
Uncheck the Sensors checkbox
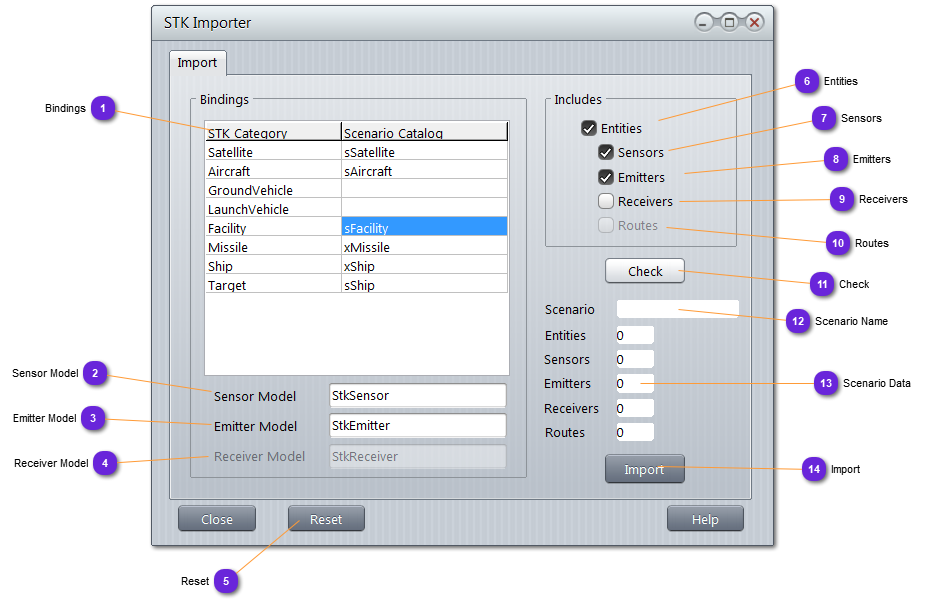(606, 152)
